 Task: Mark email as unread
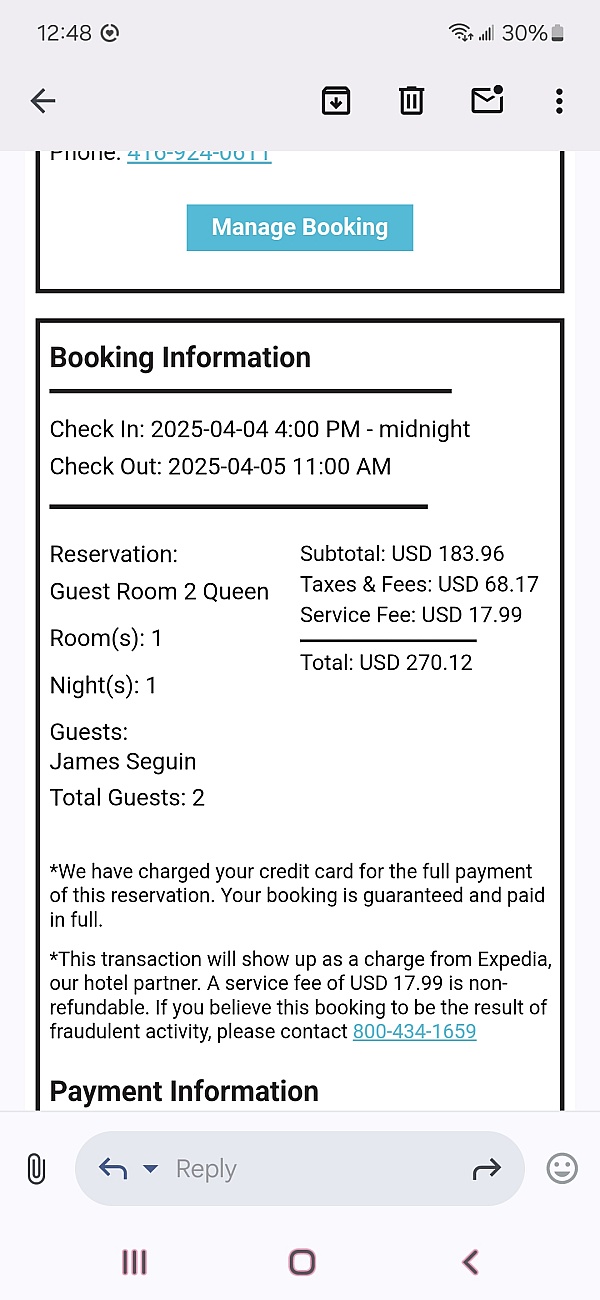click(x=487, y=100)
